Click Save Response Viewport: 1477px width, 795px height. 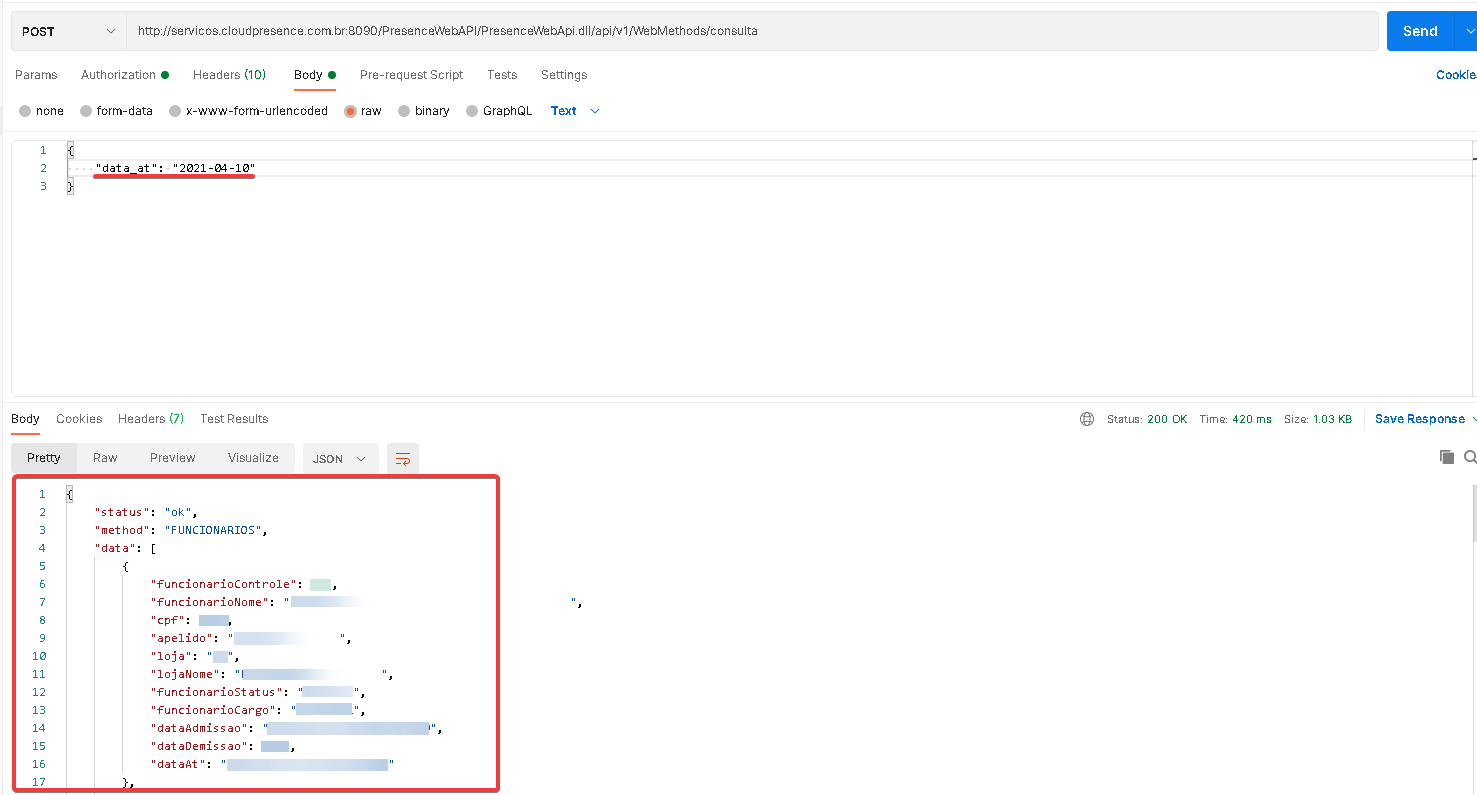(x=1419, y=419)
